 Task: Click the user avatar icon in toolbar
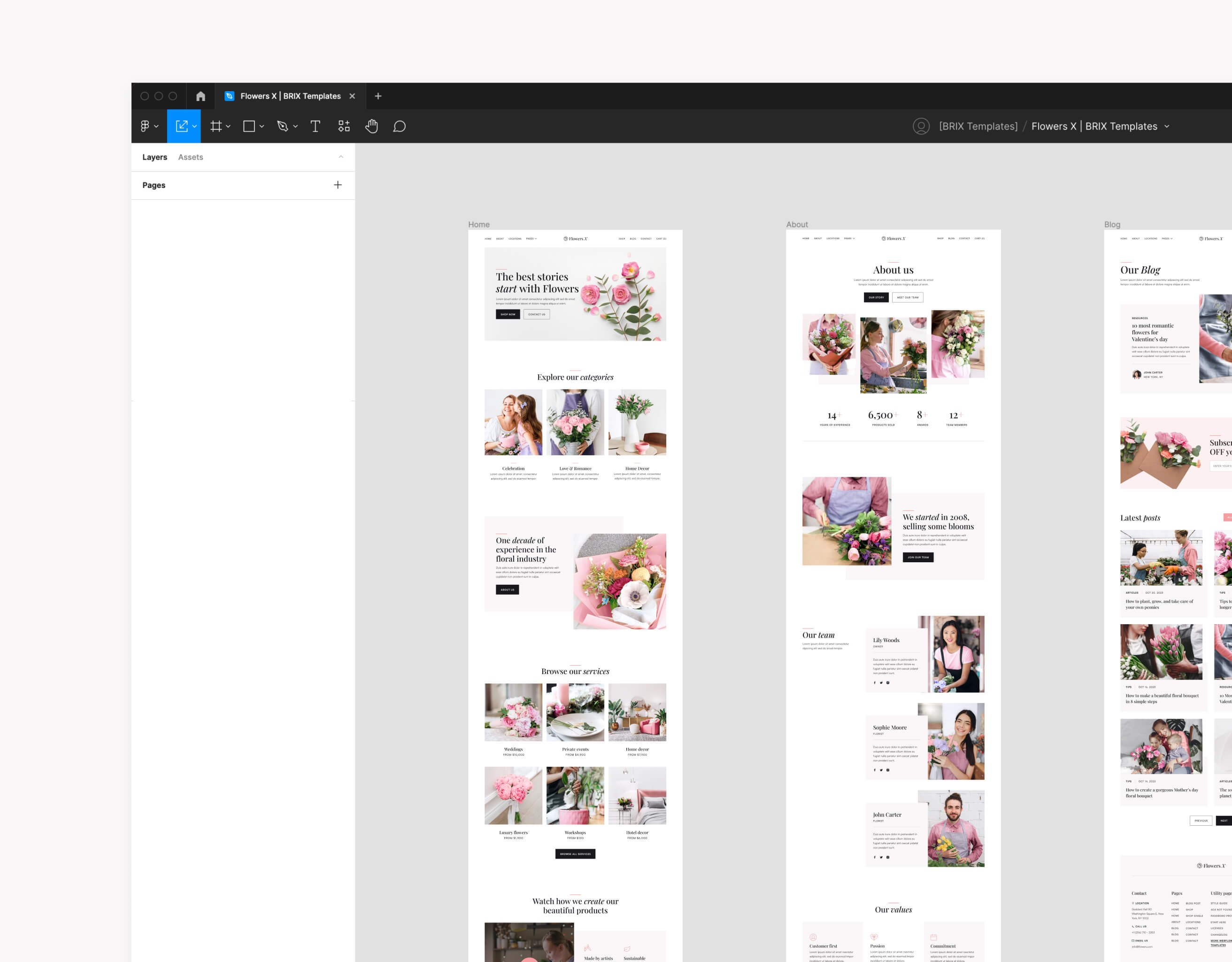click(x=921, y=126)
